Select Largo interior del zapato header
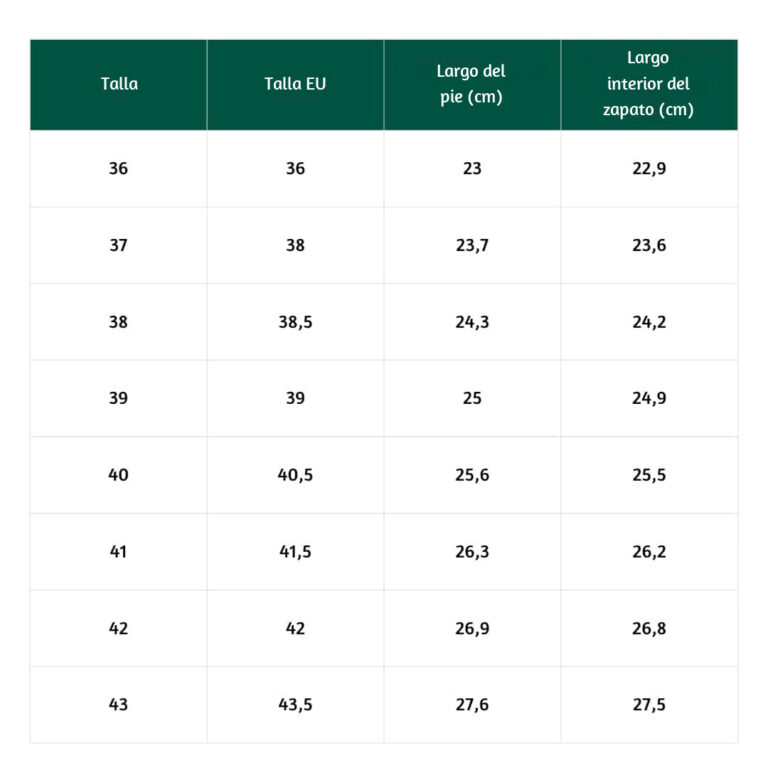This screenshot has height=768, width=768. coord(649,85)
